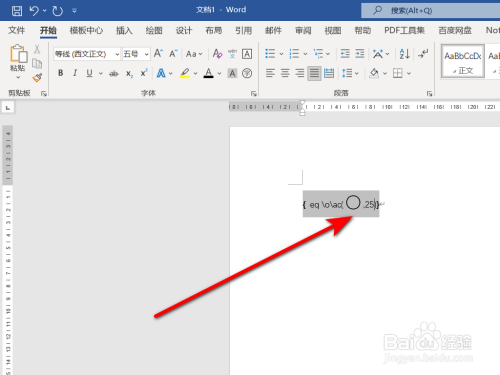
Task: Increase paragraph indent
Action: 360,53
